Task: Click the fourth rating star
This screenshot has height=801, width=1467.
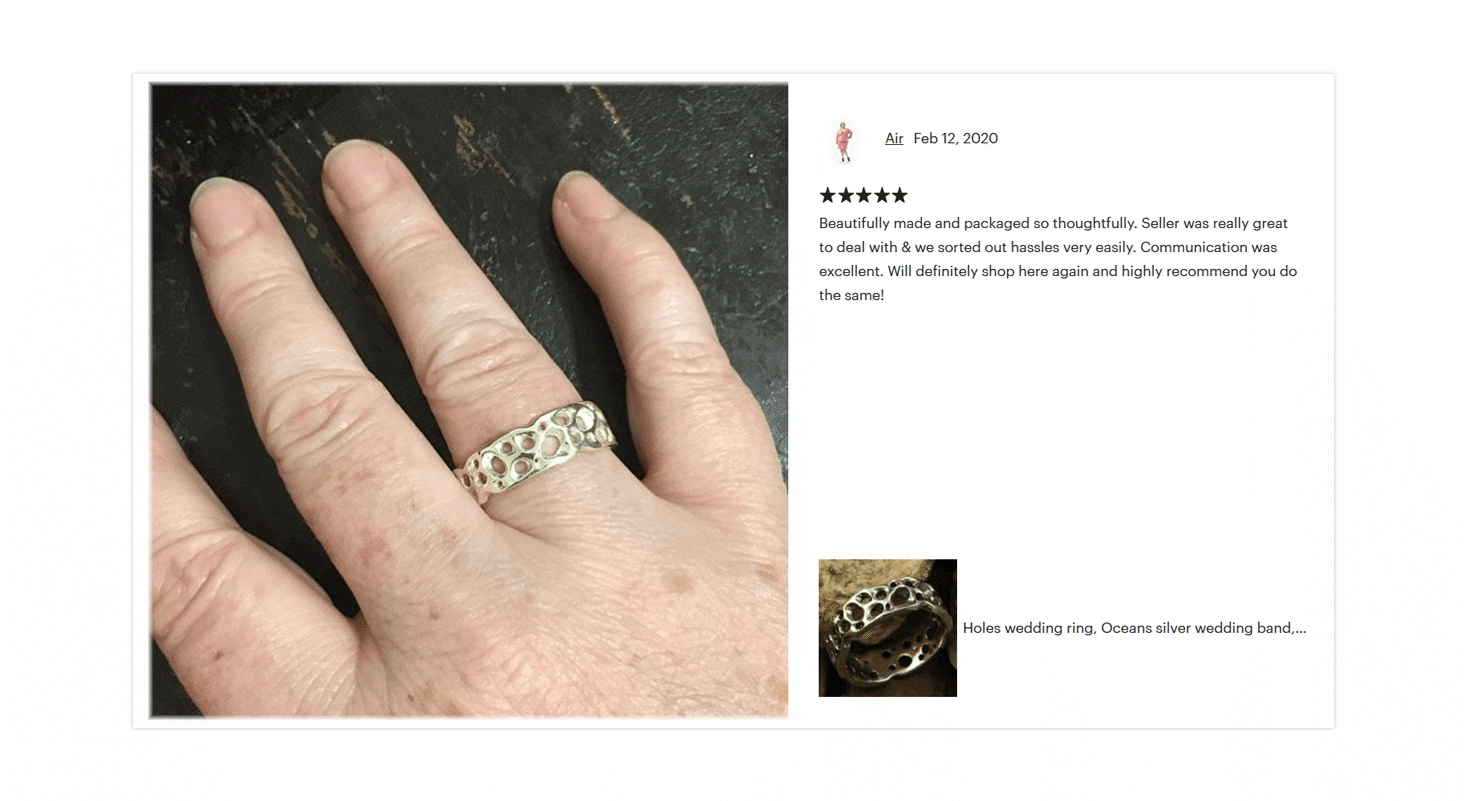Action: 882,195
